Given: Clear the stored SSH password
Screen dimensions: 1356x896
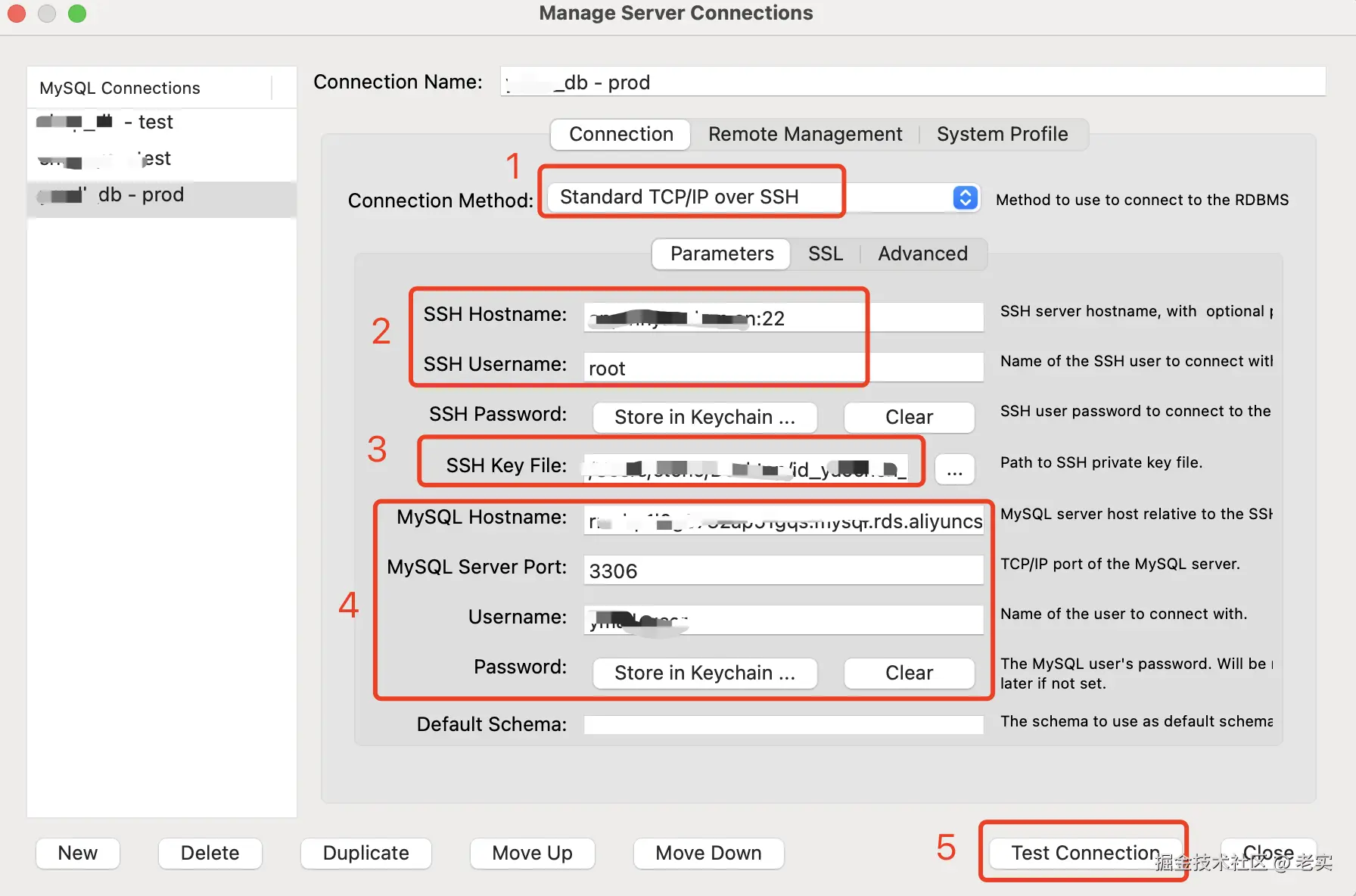Looking at the screenshot, I should pyautogui.click(x=909, y=417).
